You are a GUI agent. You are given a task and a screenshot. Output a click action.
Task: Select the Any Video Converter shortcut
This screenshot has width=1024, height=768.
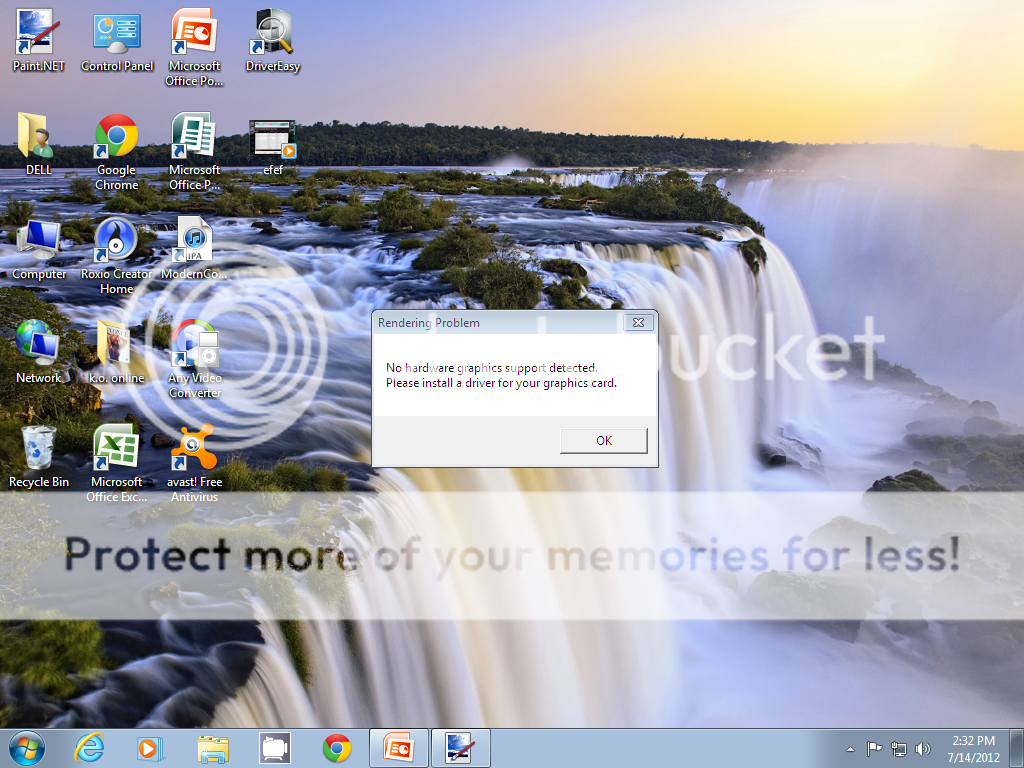pos(194,346)
